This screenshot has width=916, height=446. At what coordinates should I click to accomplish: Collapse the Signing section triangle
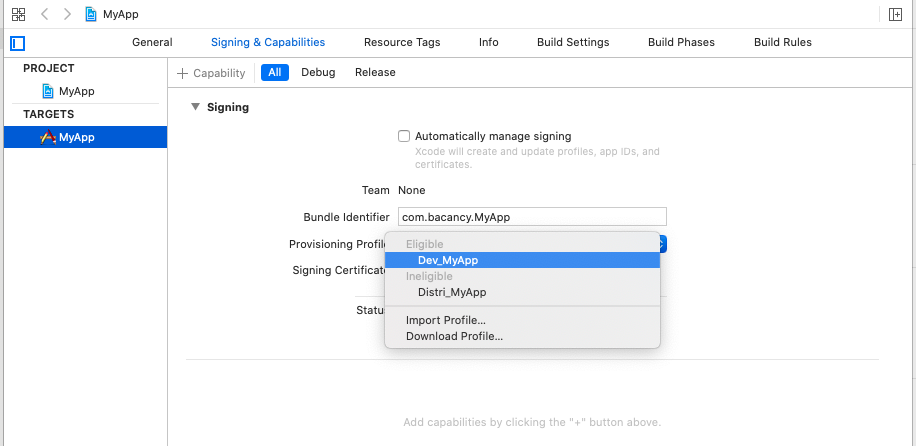click(x=195, y=107)
